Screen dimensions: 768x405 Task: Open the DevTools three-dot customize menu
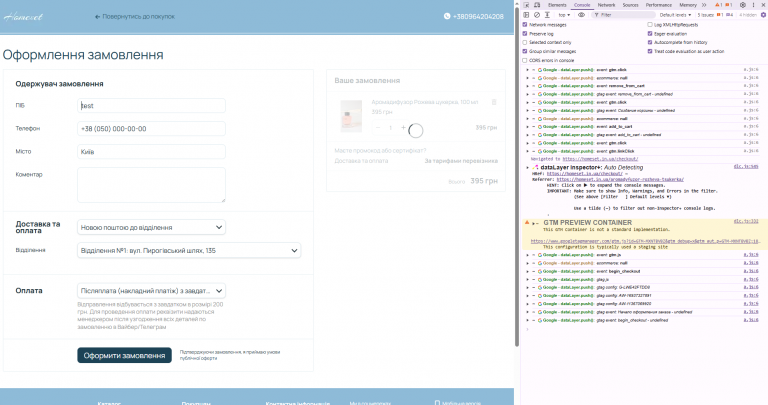tap(753, 5)
